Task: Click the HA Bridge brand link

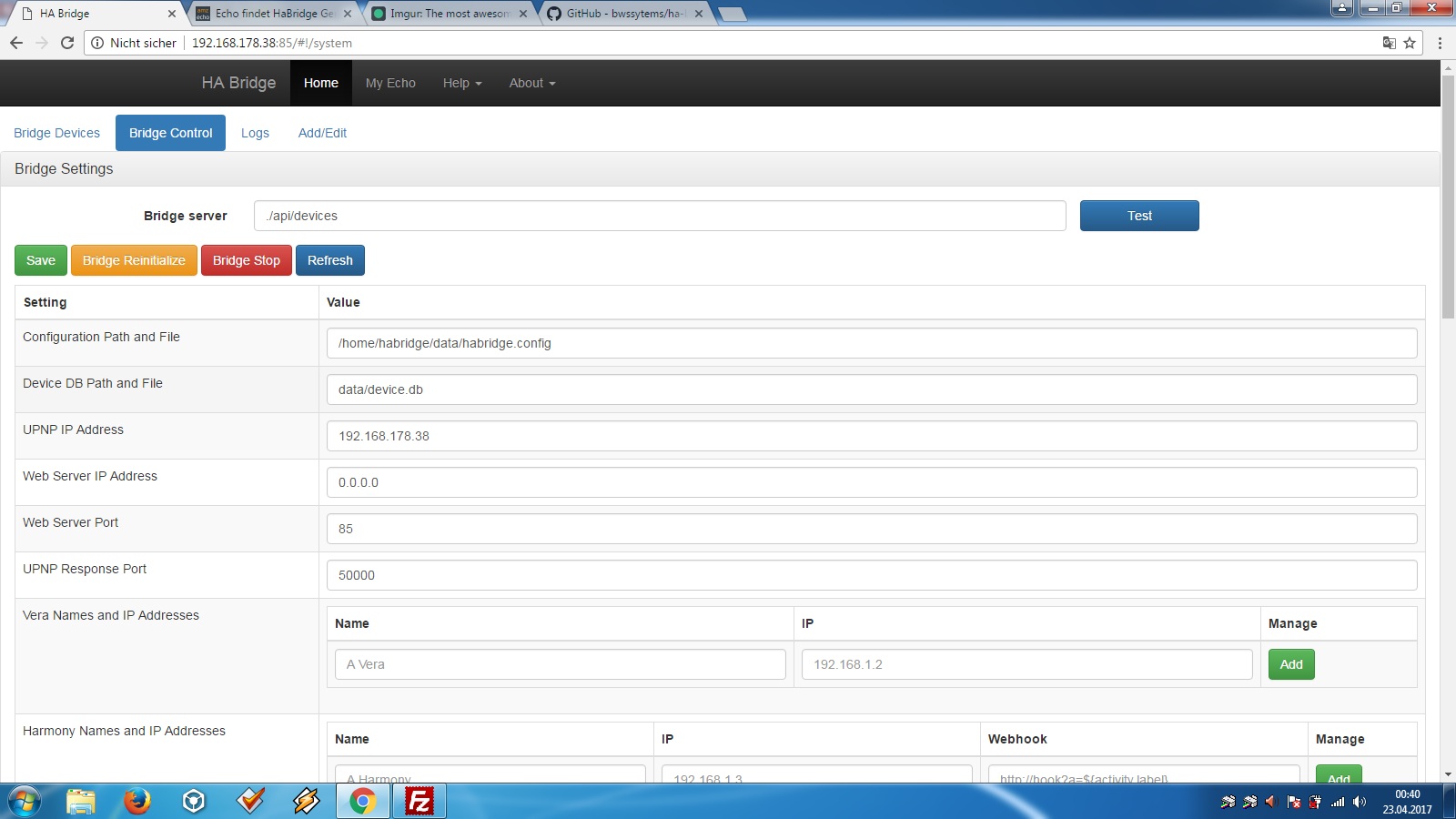Action: (x=238, y=83)
